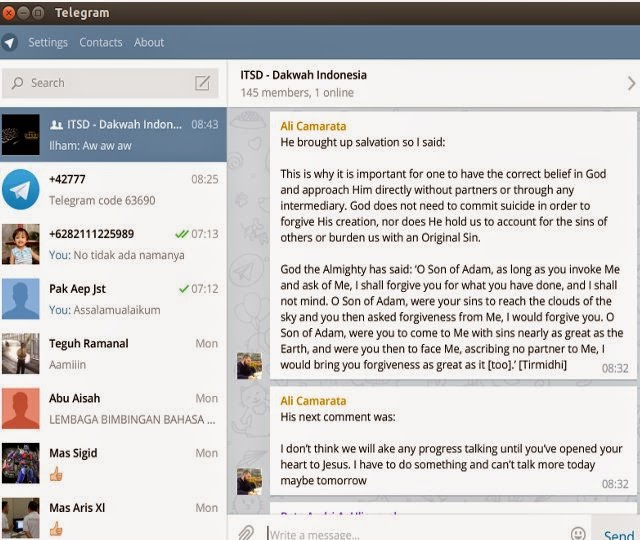The width and height of the screenshot is (640, 540).
Task: Open the ITSD - Dakwah Indonesia chat row
Action: 113,135
